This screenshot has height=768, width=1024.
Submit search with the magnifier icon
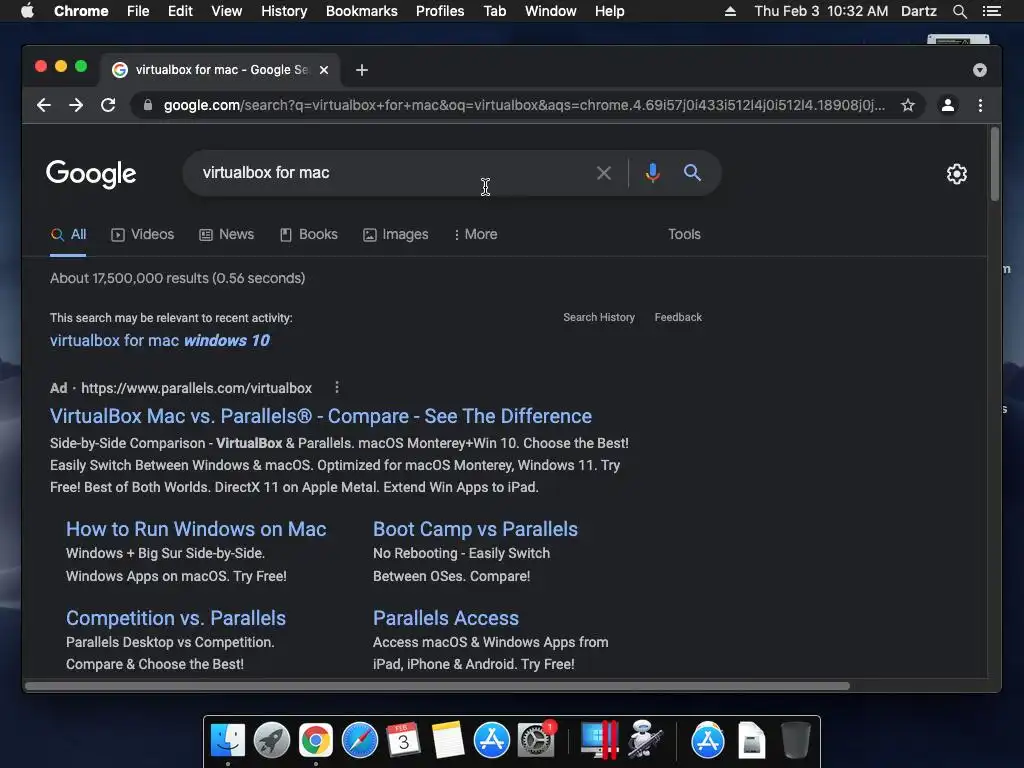(x=692, y=173)
